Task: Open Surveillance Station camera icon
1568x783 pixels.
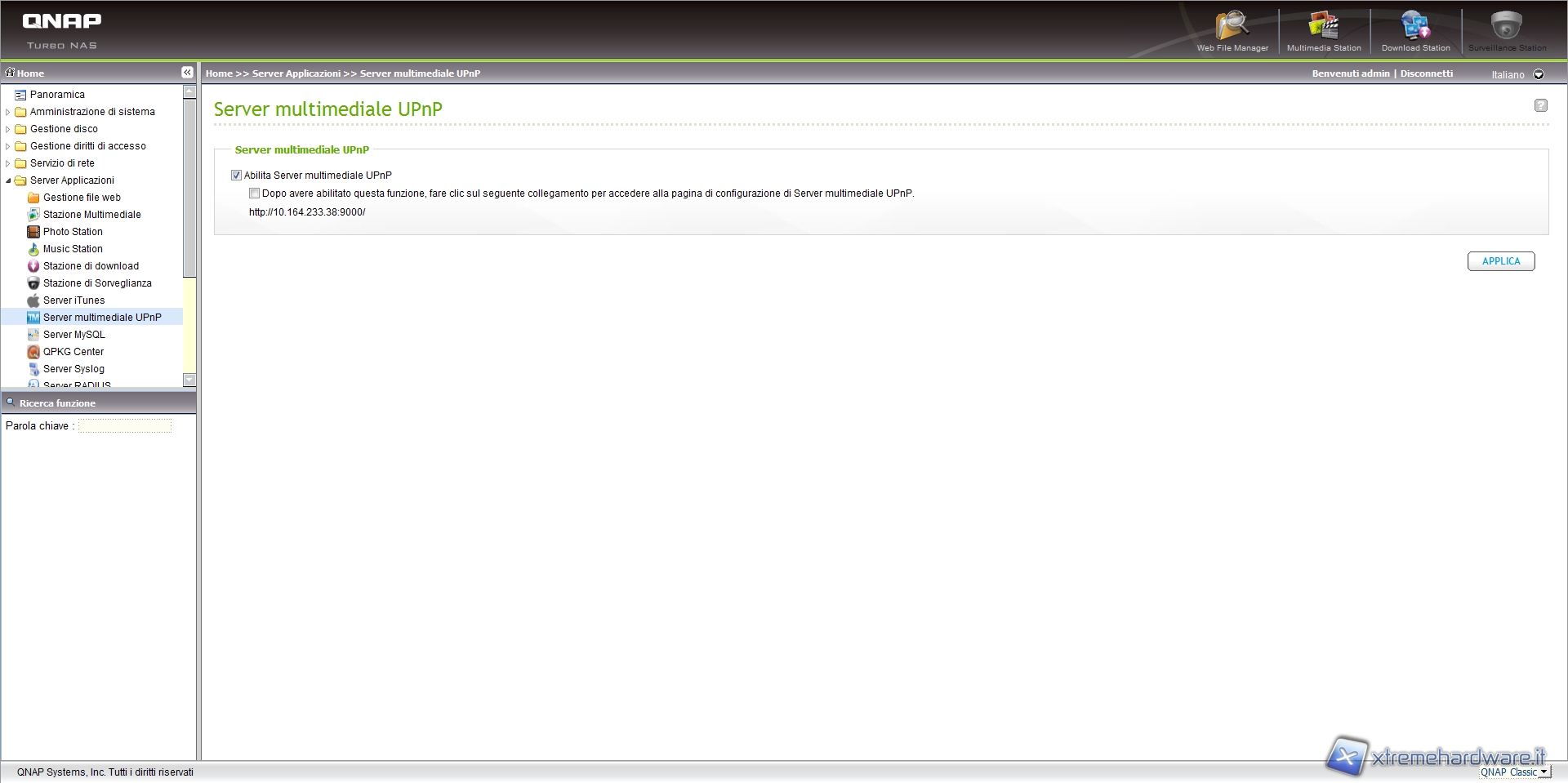Action: (1507, 29)
